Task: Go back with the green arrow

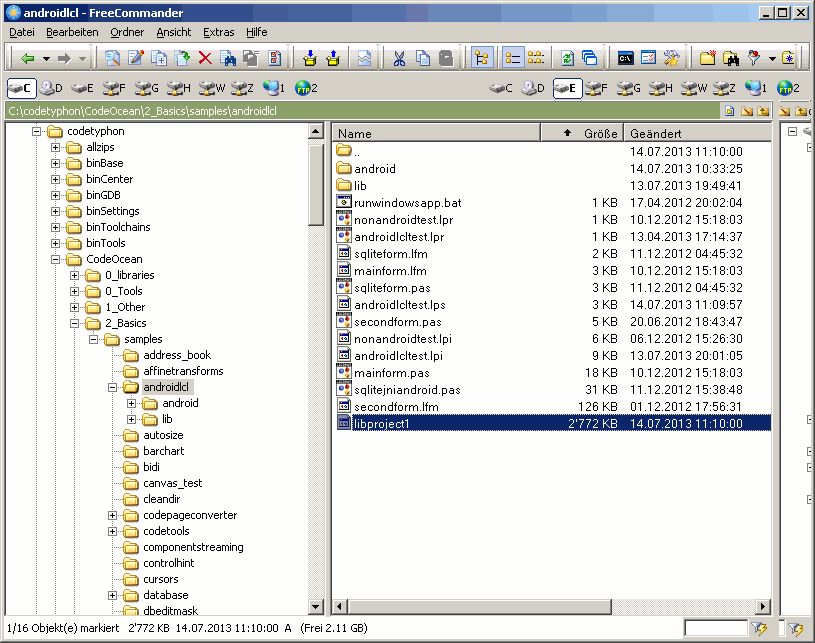Action: click(27, 58)
